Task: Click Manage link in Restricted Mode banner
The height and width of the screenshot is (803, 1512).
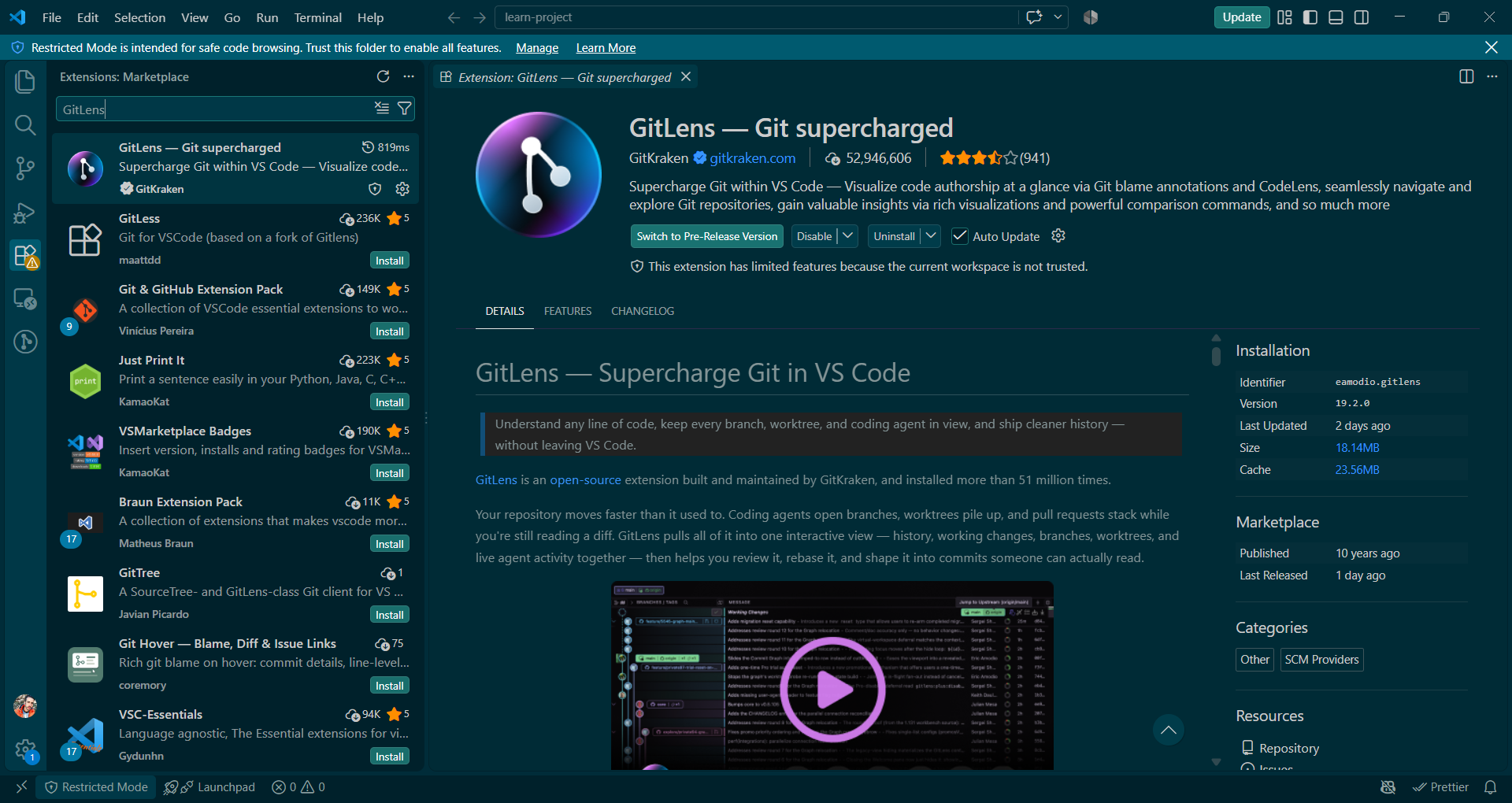Action: [x=537, y=48]
